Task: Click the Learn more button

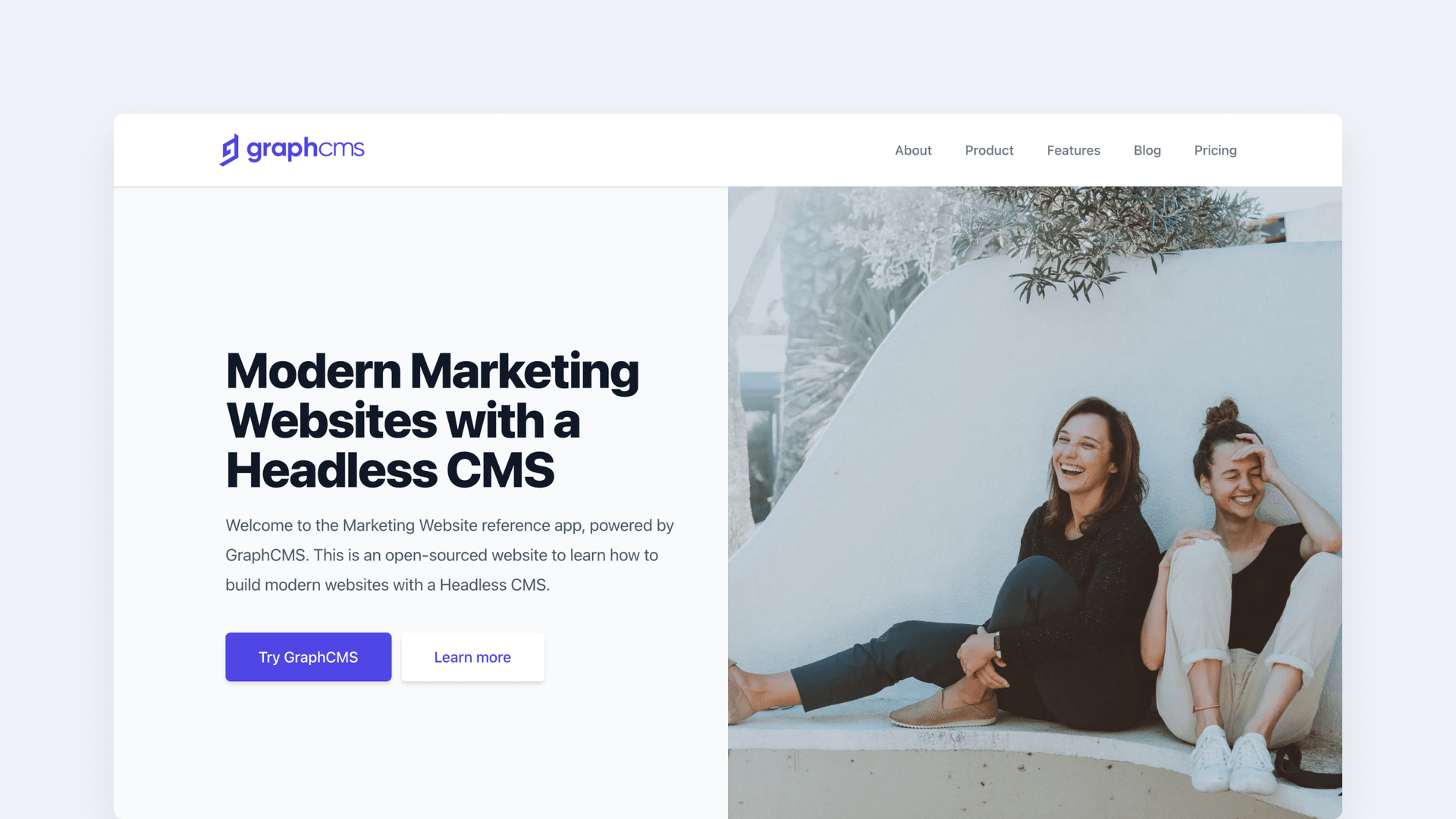Action: tap(472, 657)
